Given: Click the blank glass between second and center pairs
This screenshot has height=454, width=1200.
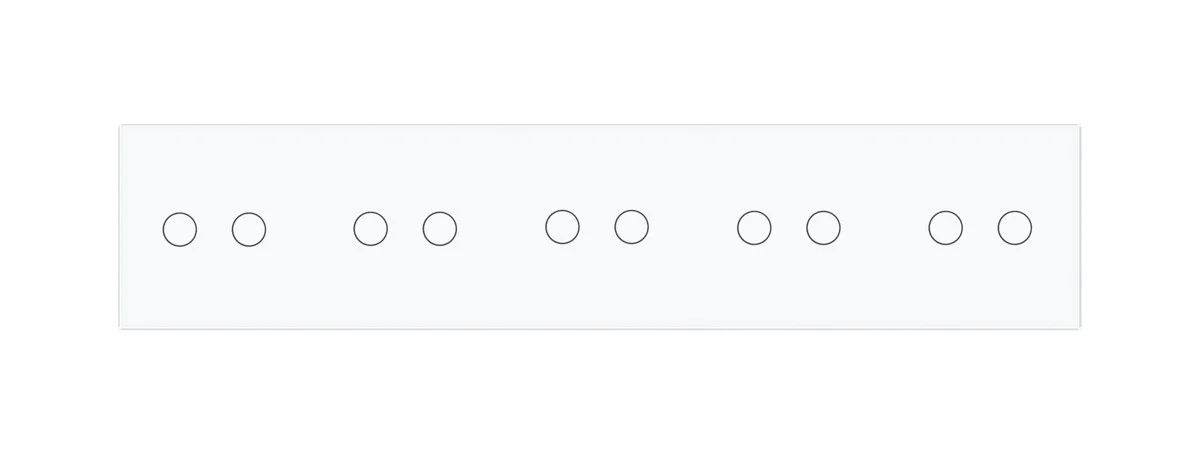Looking at the screenshot, I should (501, 228).
